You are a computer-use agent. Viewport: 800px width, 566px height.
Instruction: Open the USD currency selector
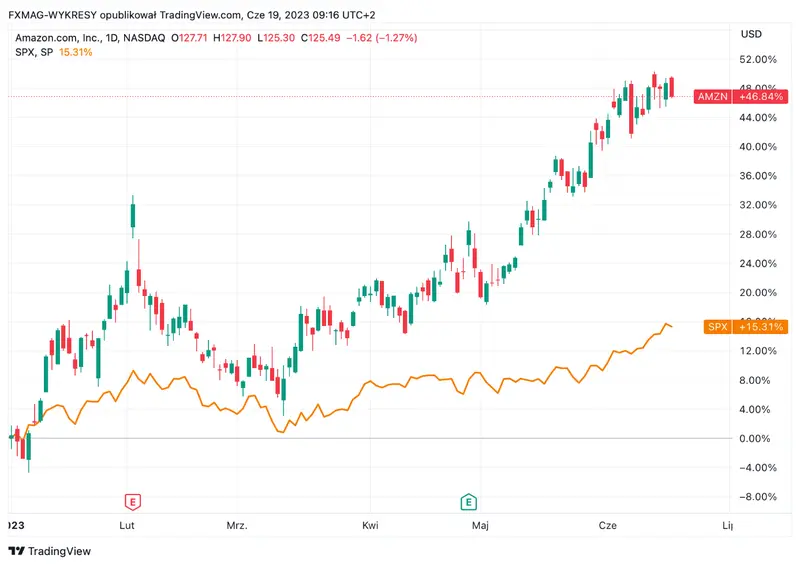(751, 34)
